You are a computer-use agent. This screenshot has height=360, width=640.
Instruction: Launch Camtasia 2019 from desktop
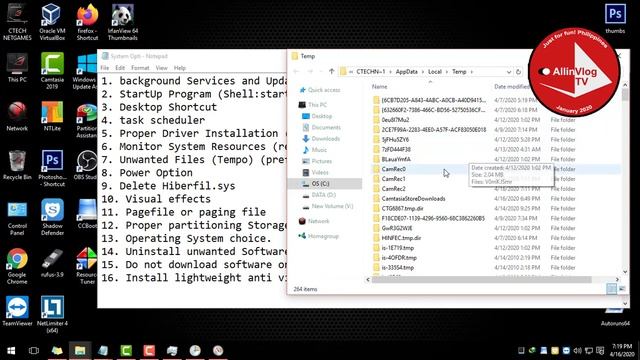coord(52,71)
